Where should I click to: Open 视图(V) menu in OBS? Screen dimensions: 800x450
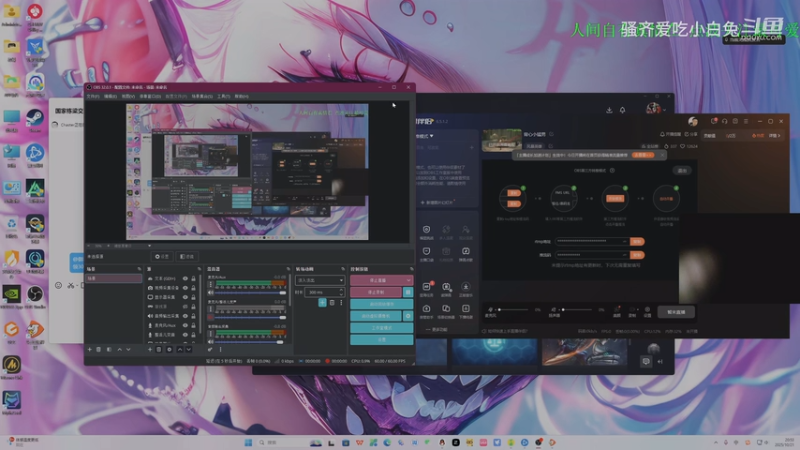(128, 96)
